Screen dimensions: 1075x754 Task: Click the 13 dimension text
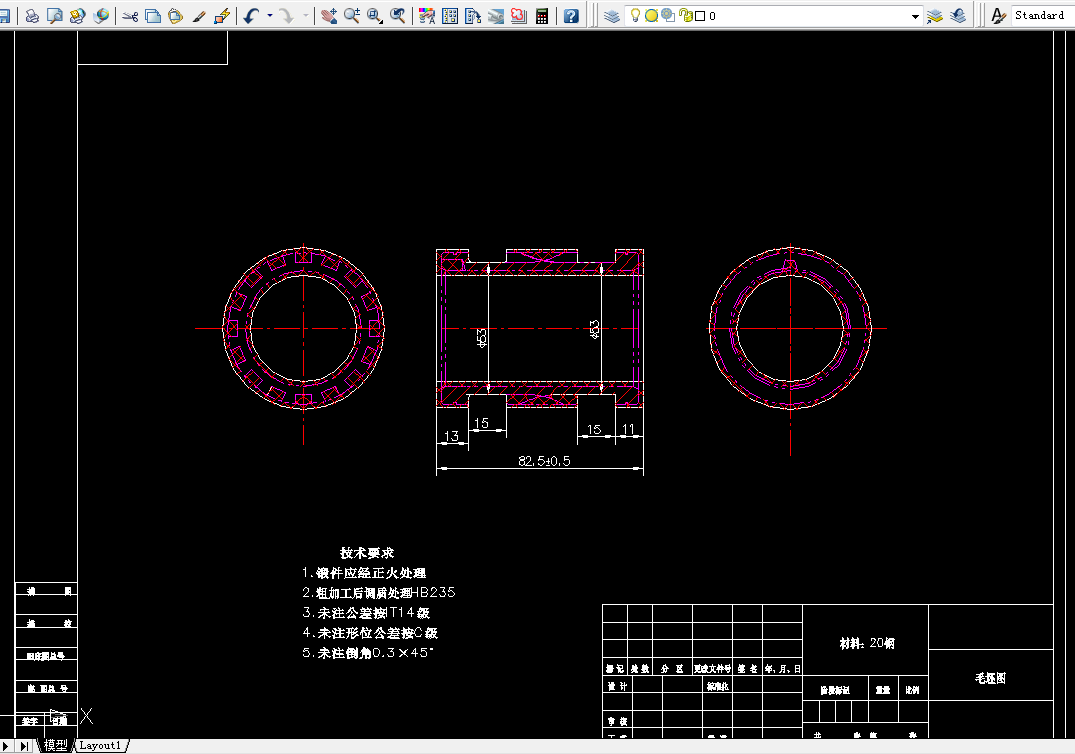point(451,436)
